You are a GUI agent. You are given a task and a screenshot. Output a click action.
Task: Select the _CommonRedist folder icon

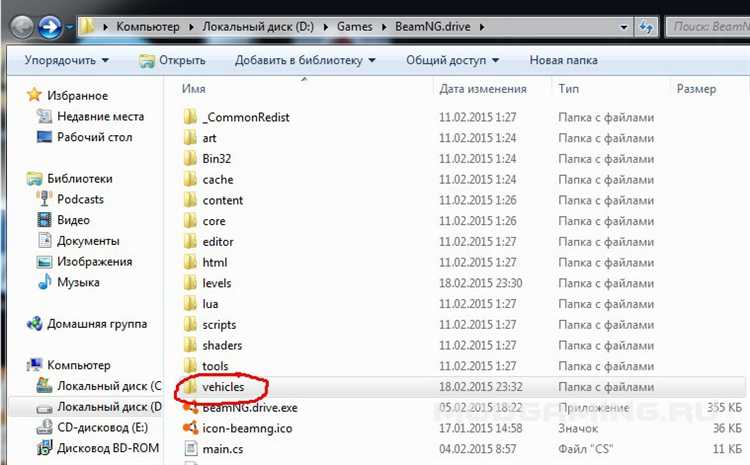point(190,117)
